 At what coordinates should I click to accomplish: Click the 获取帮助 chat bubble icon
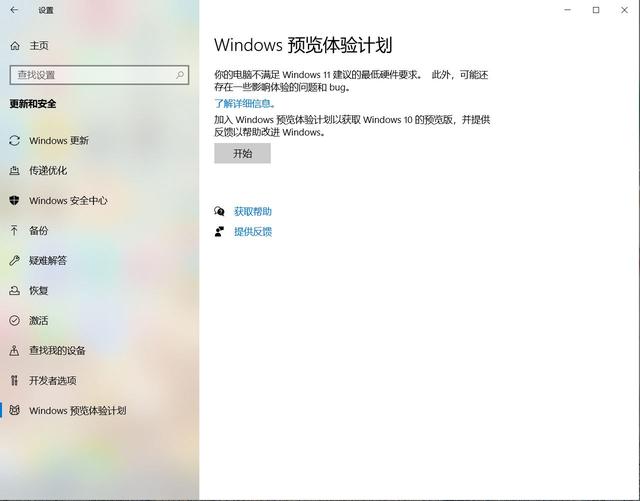(x=219, y=211)
